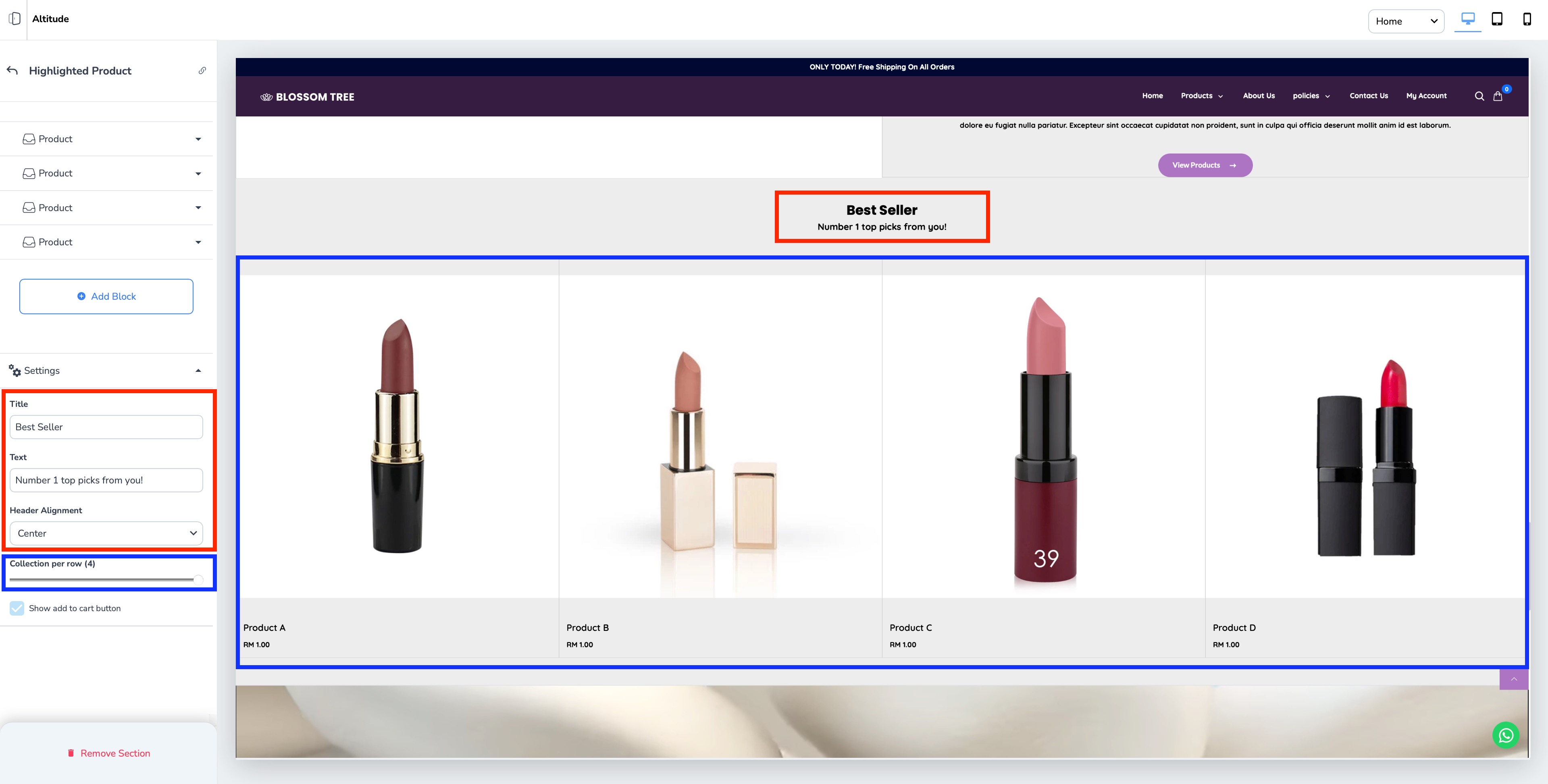Open the store search icon
The image size is (1548, 784).
1479,96
